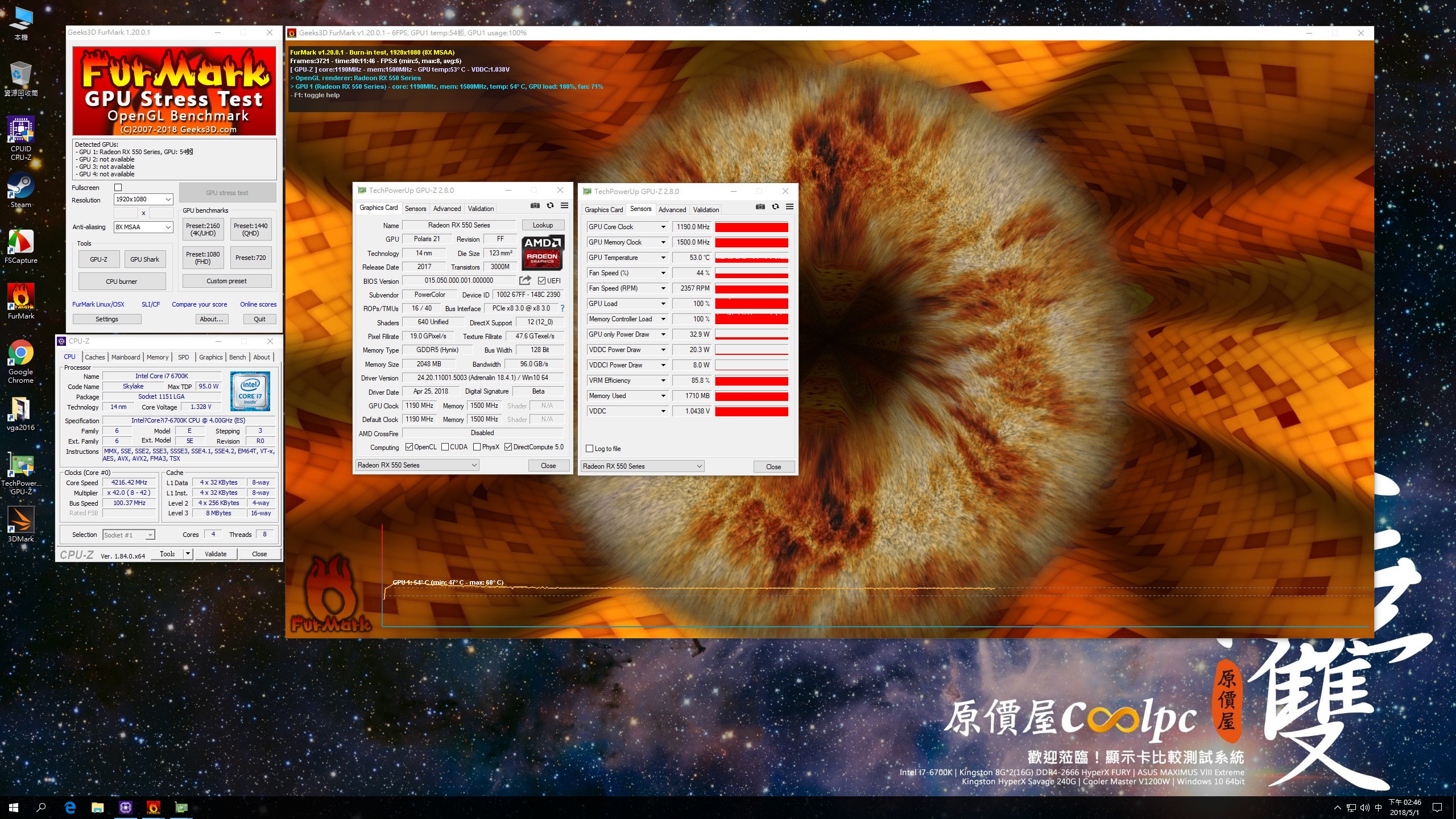Click the GPU-Z tool button in FurMark
1456x819 pixels.
pyautogui.click(x=98, y=259)
